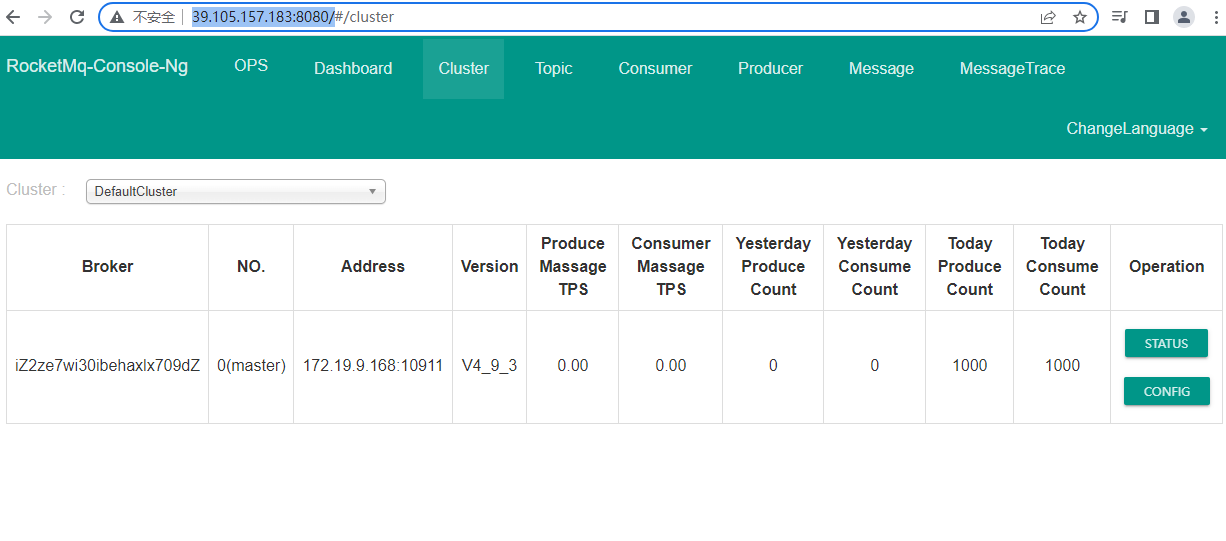Screen dimensions: 1226x541
Task: Open the media control toolbar icon
Action: coord(1120,17)
